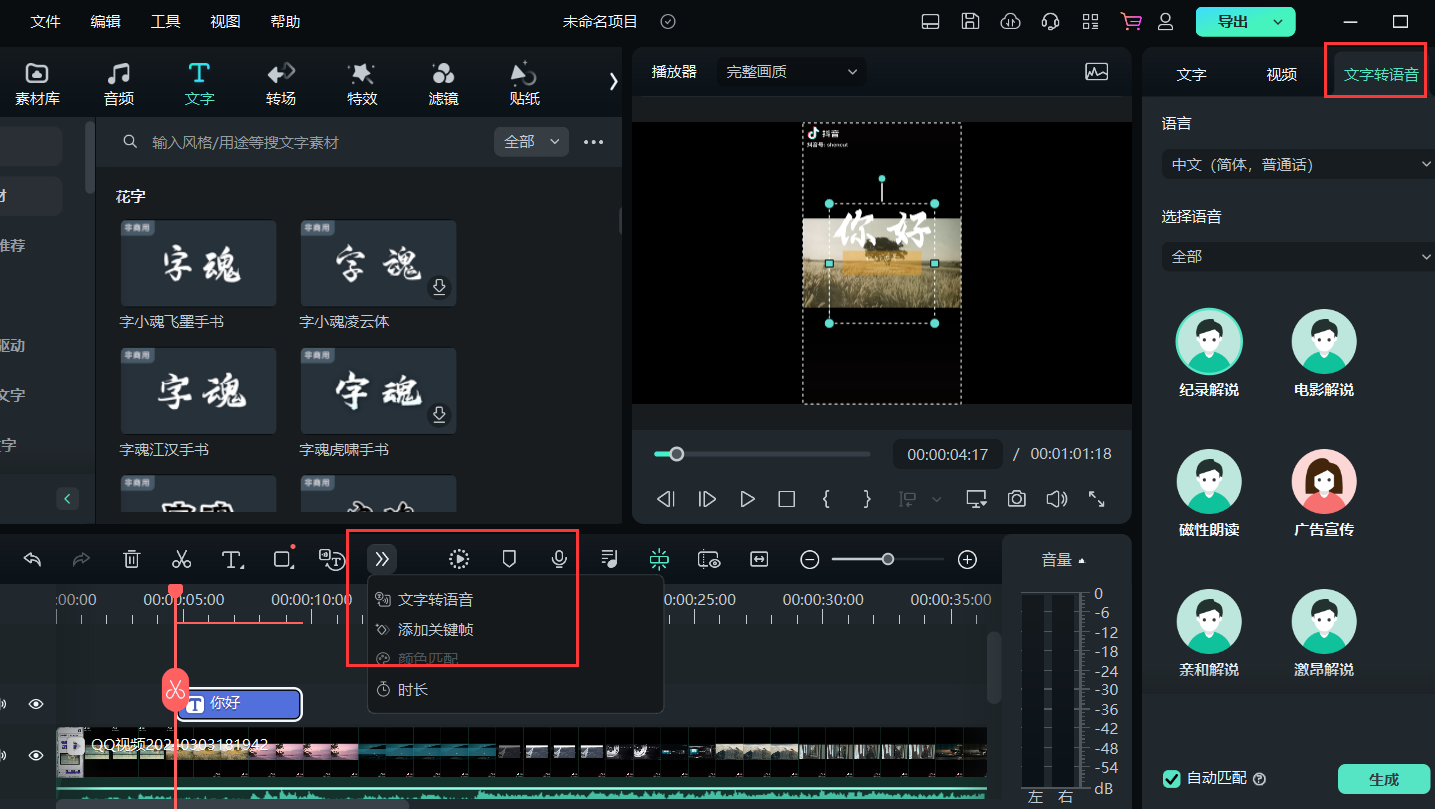
Task: Take a snapshot with the camera icon
Action: coord(1016,499)
